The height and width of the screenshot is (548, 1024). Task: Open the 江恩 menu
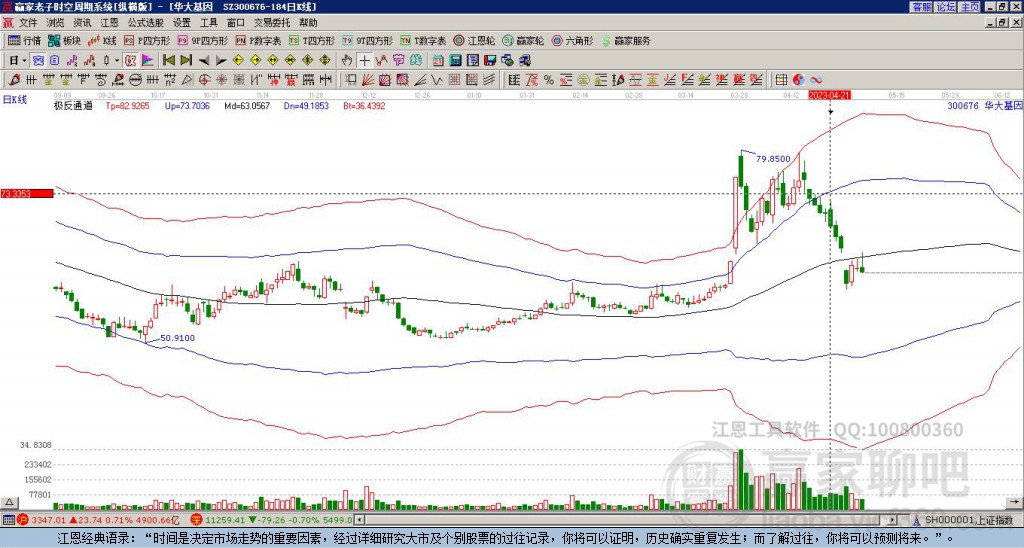pyautogui.click(x=110, y=23)
